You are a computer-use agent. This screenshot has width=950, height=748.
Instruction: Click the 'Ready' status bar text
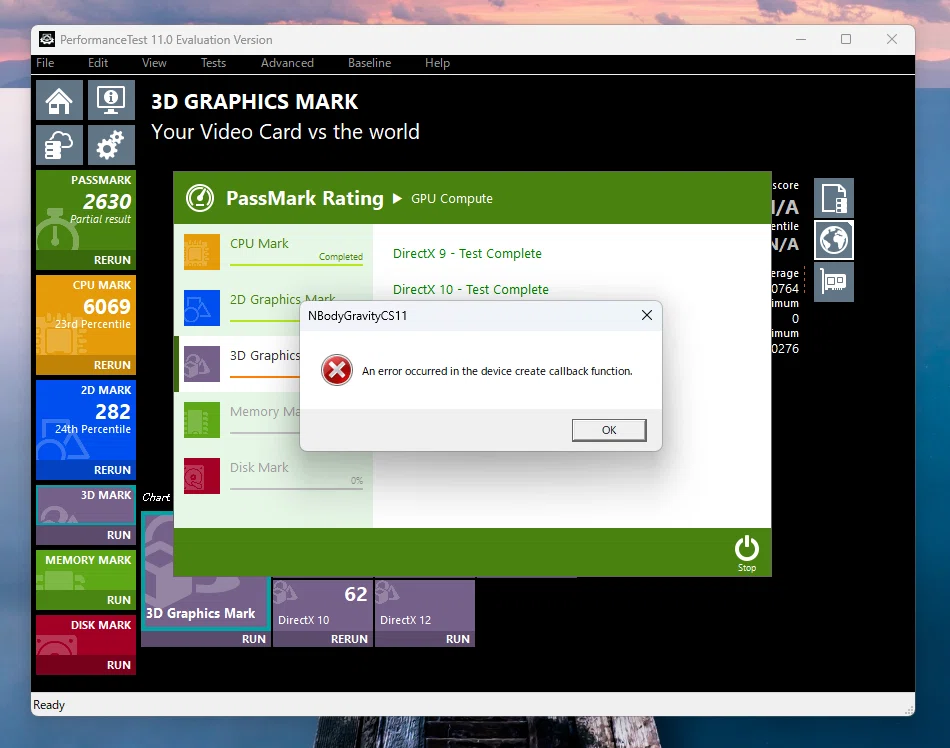click(x=49, y=705)
